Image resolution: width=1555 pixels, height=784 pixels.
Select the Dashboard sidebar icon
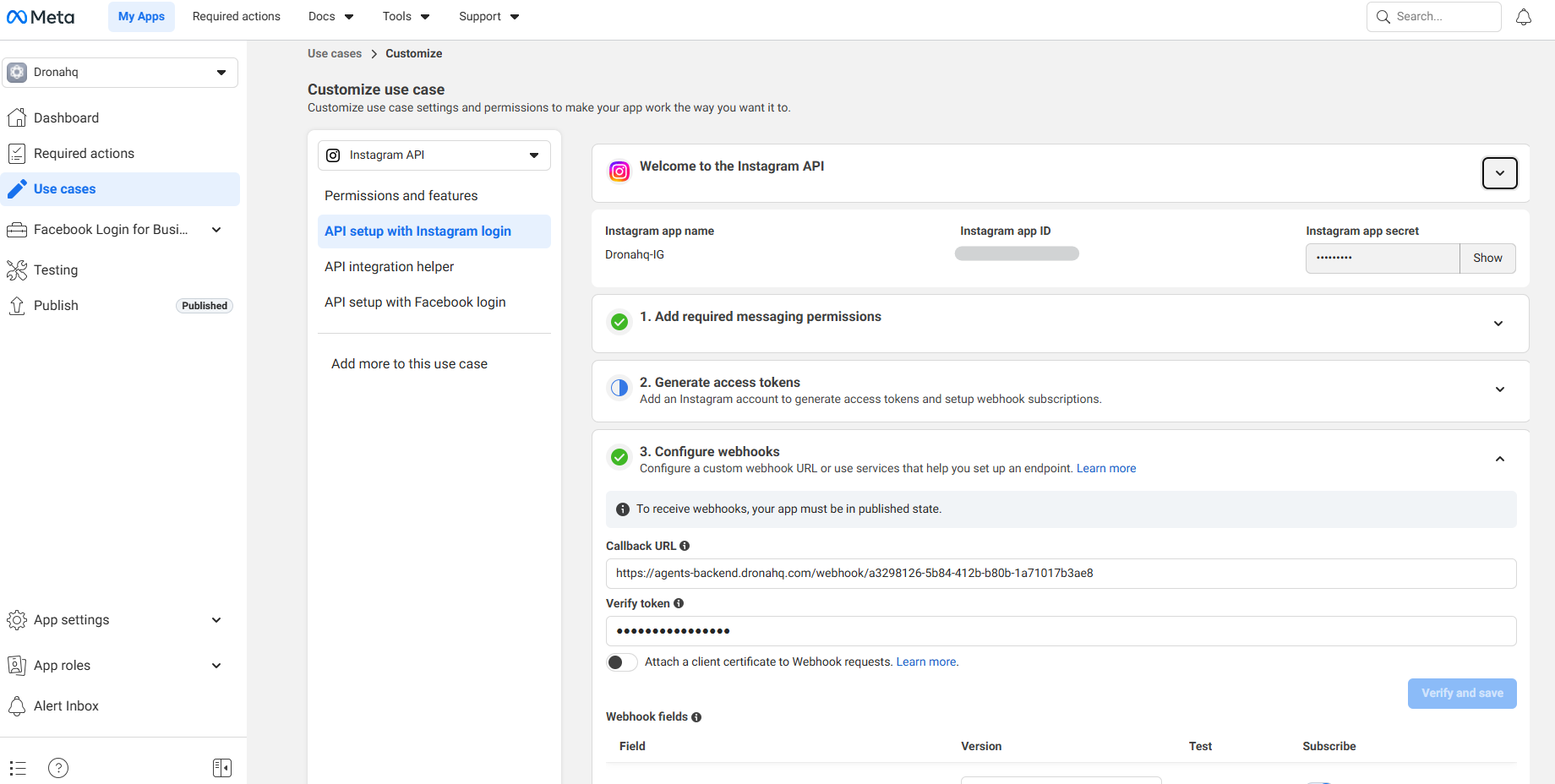point(17,117)
